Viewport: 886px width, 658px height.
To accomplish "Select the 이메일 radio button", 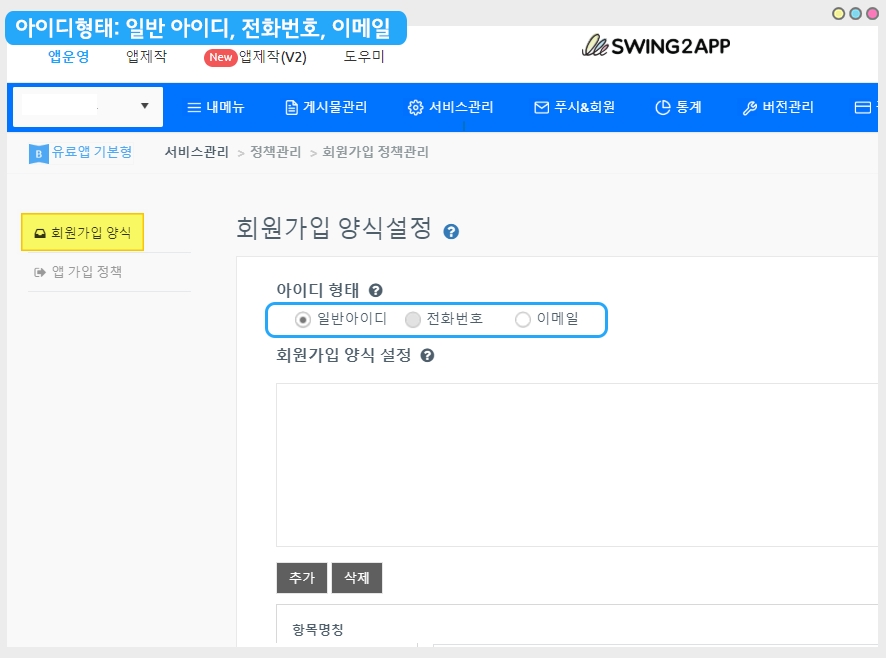I will click(x=523, y=320).
